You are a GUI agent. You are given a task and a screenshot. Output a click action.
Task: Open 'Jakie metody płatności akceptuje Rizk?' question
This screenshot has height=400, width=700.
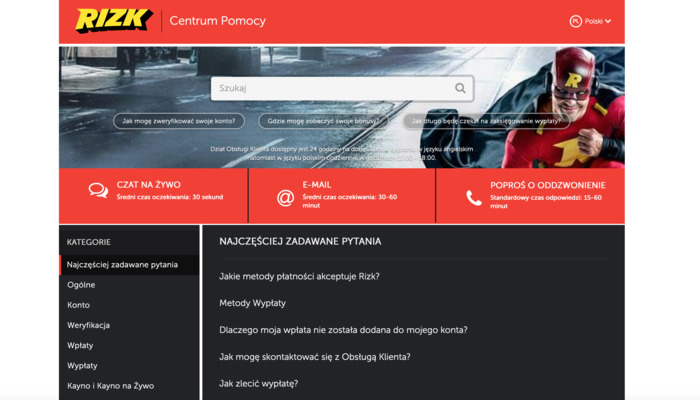(x=299, y=276)
